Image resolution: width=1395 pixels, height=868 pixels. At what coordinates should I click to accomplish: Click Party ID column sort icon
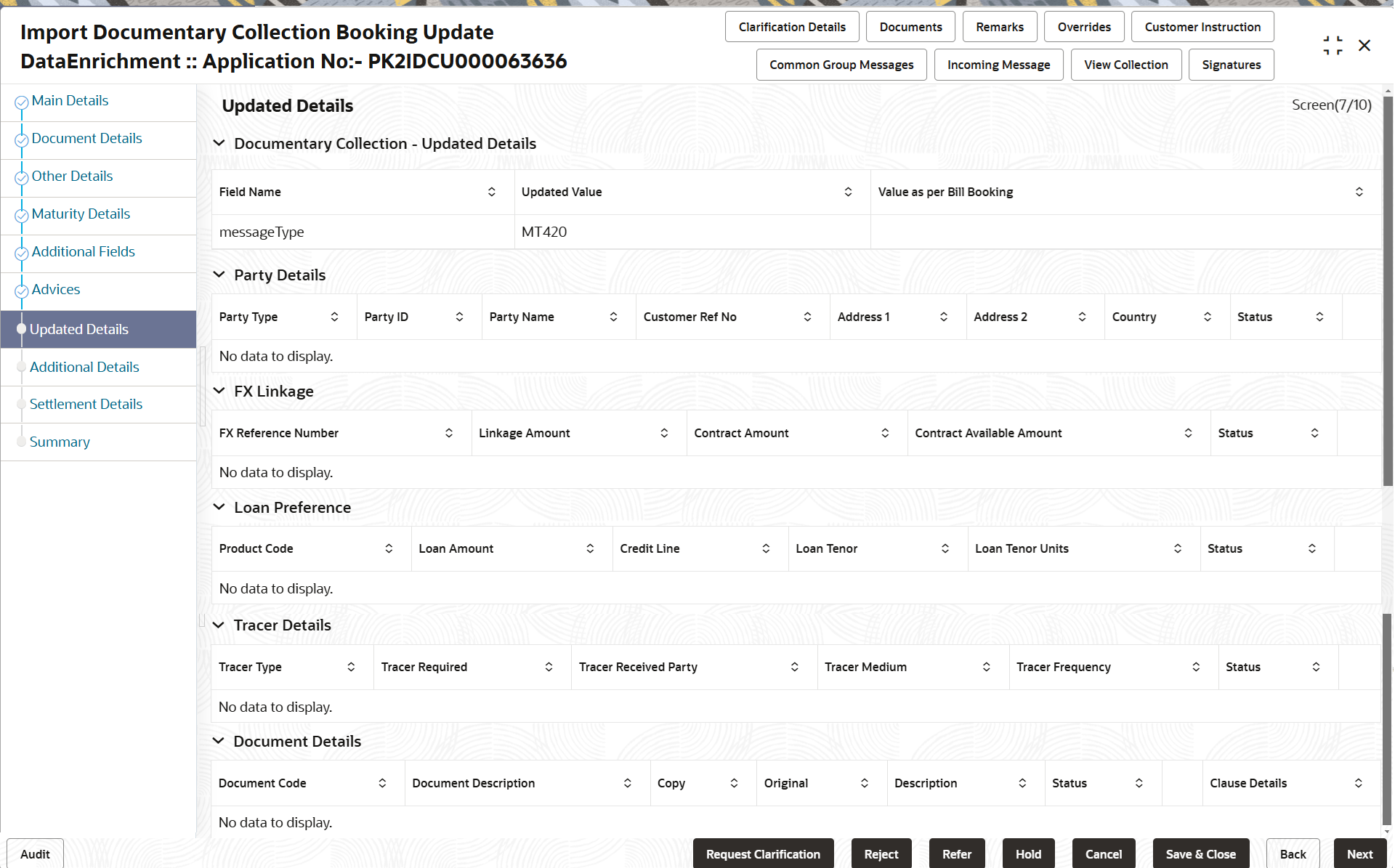pyautogui.click(x=460, y=317)
